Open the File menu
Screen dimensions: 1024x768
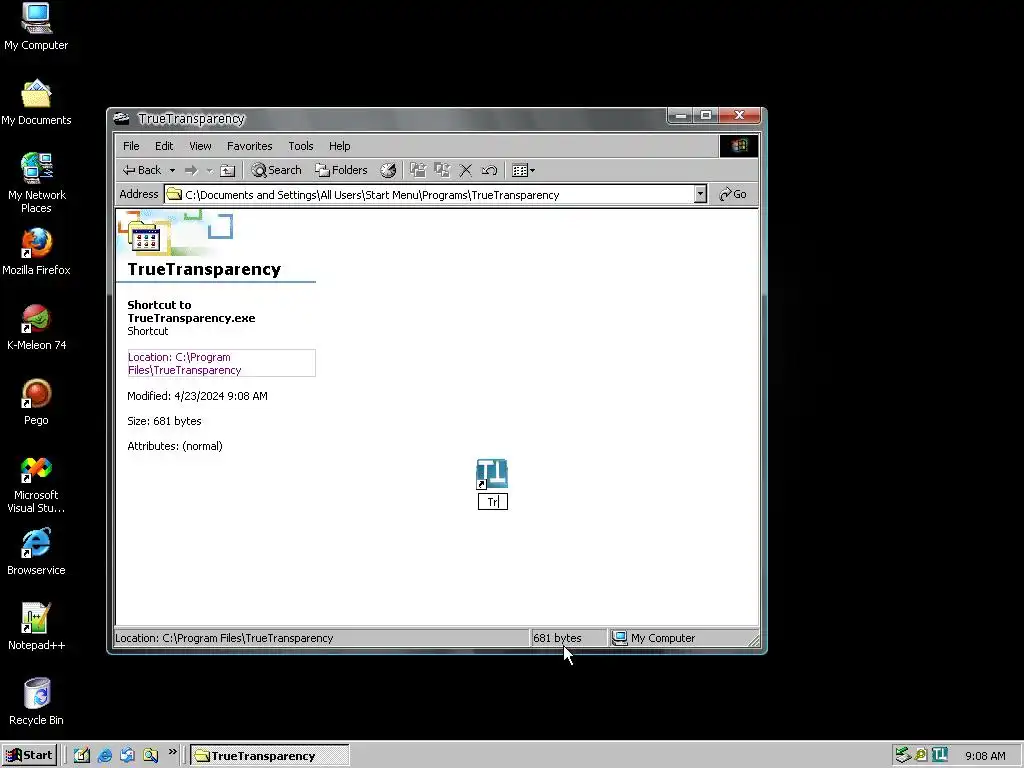point(131,146)
